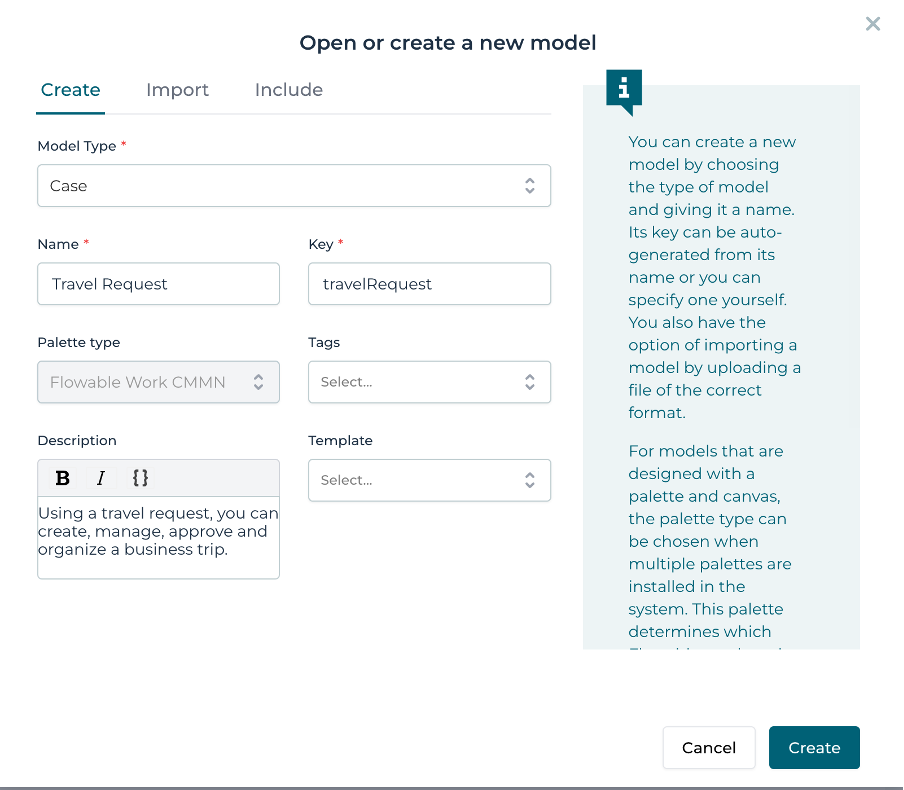904x790 pixels.
Task: Switch to the Include tab
Action: 288,90
